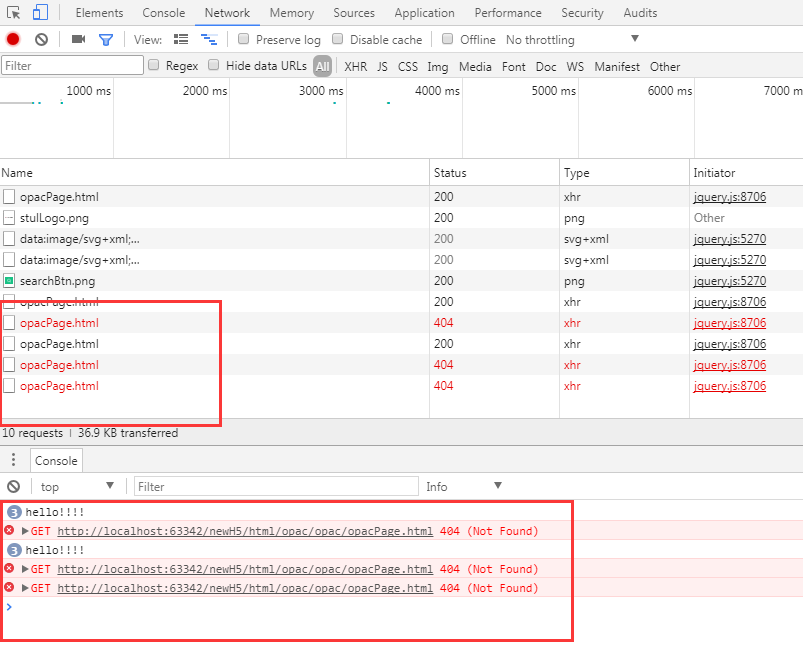Click the searchBtn.png image file icon
This screenshot has height=656, width=803.
click(x=9, y=281)
